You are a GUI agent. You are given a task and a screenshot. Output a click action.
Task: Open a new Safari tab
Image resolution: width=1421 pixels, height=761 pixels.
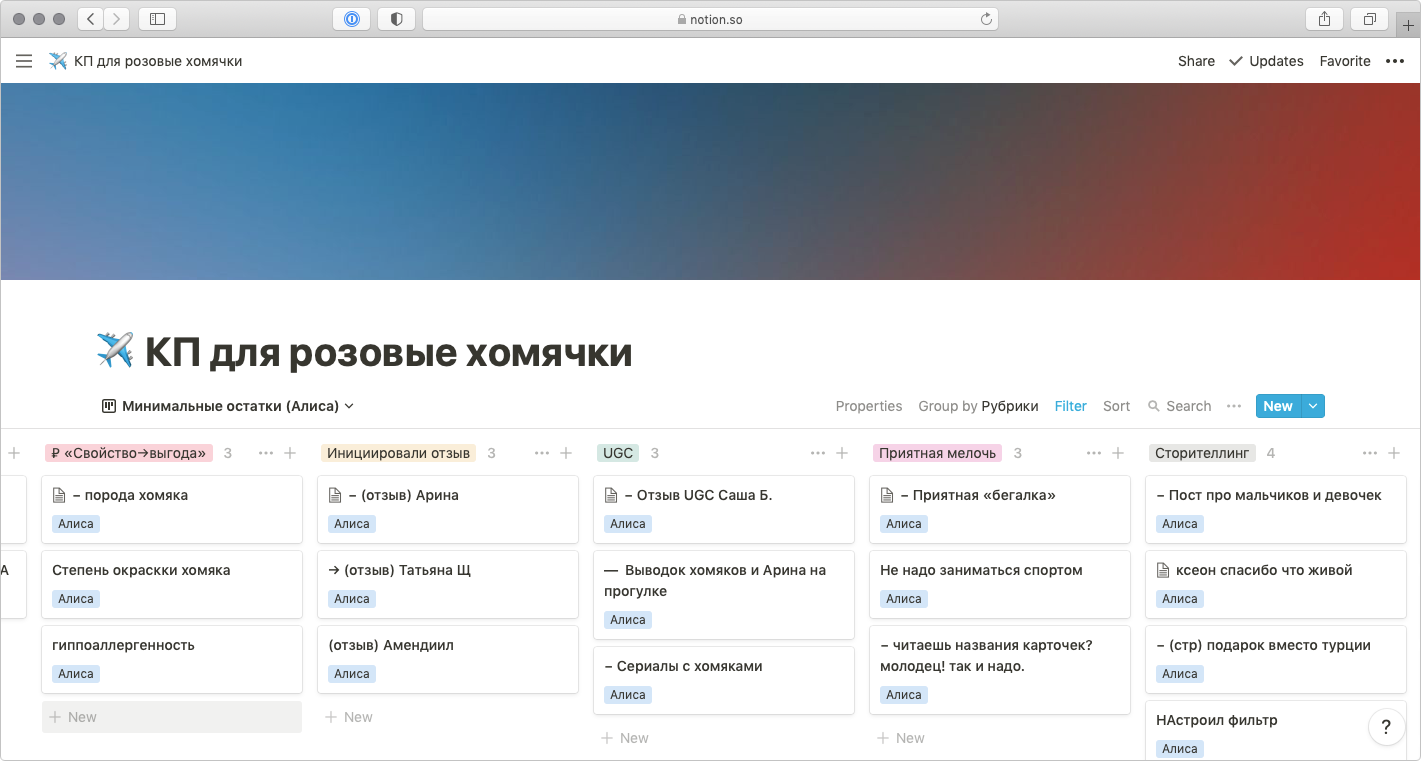(x=1408, y=25)
